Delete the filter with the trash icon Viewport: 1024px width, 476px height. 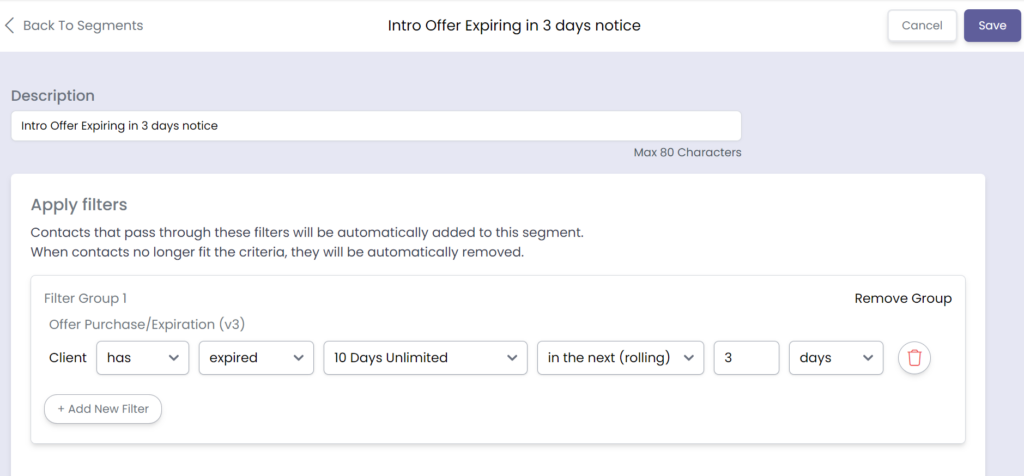click(x=914, y=358)
